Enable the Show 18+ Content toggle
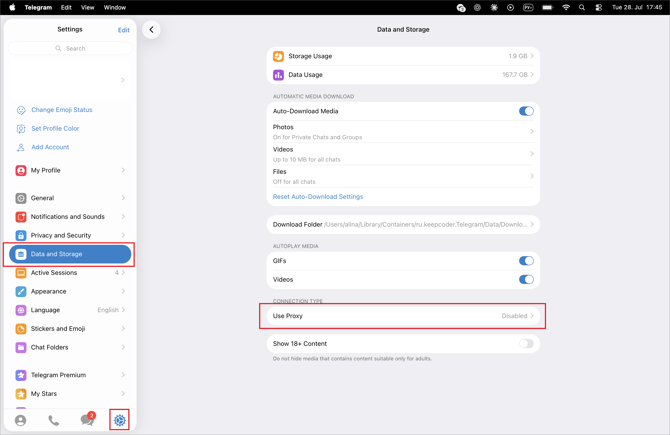670x435 pixels. point(526,344)
